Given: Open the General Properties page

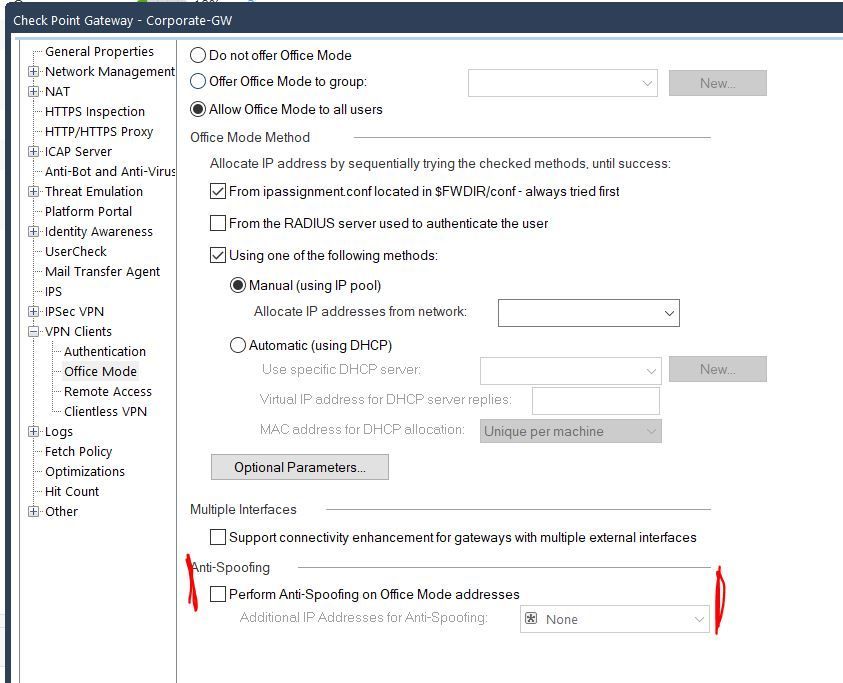Looking at the screenshot, I should pyautogui.click(x=99, y=52).
